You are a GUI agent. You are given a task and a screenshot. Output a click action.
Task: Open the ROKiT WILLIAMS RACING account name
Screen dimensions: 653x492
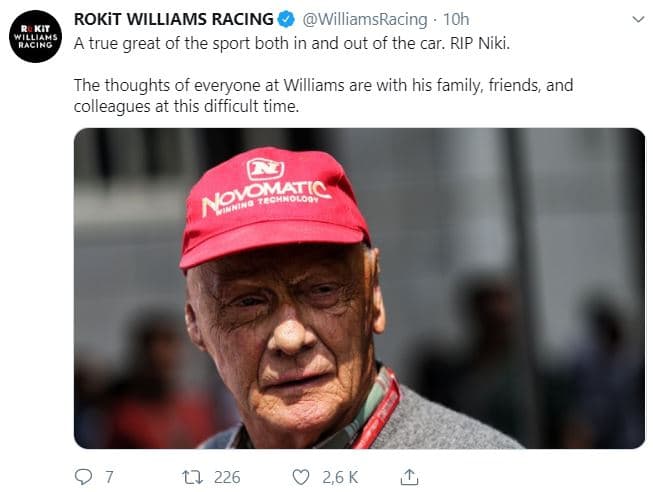tap(174, 20)
